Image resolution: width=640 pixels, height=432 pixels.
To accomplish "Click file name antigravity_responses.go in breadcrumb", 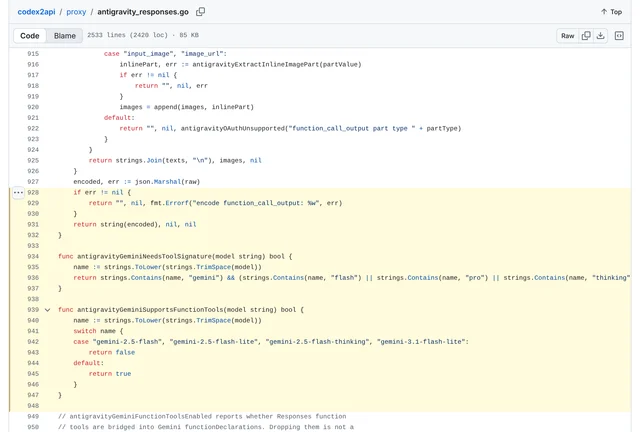I will point(143,12).
